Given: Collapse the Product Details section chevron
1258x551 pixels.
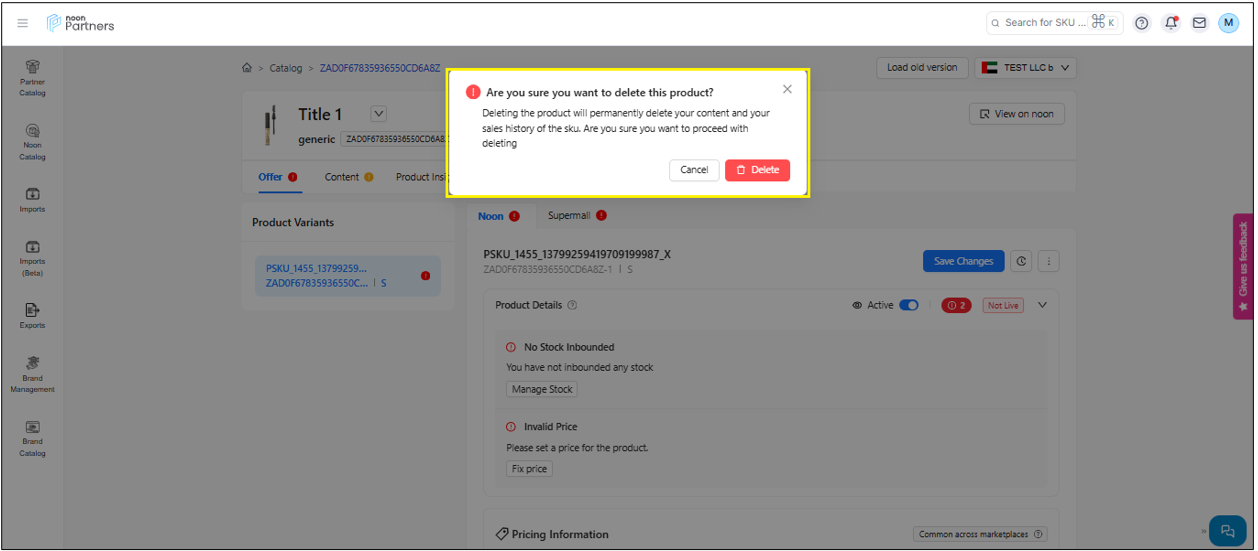Looking at the screenshot, I should point(1042,305).
